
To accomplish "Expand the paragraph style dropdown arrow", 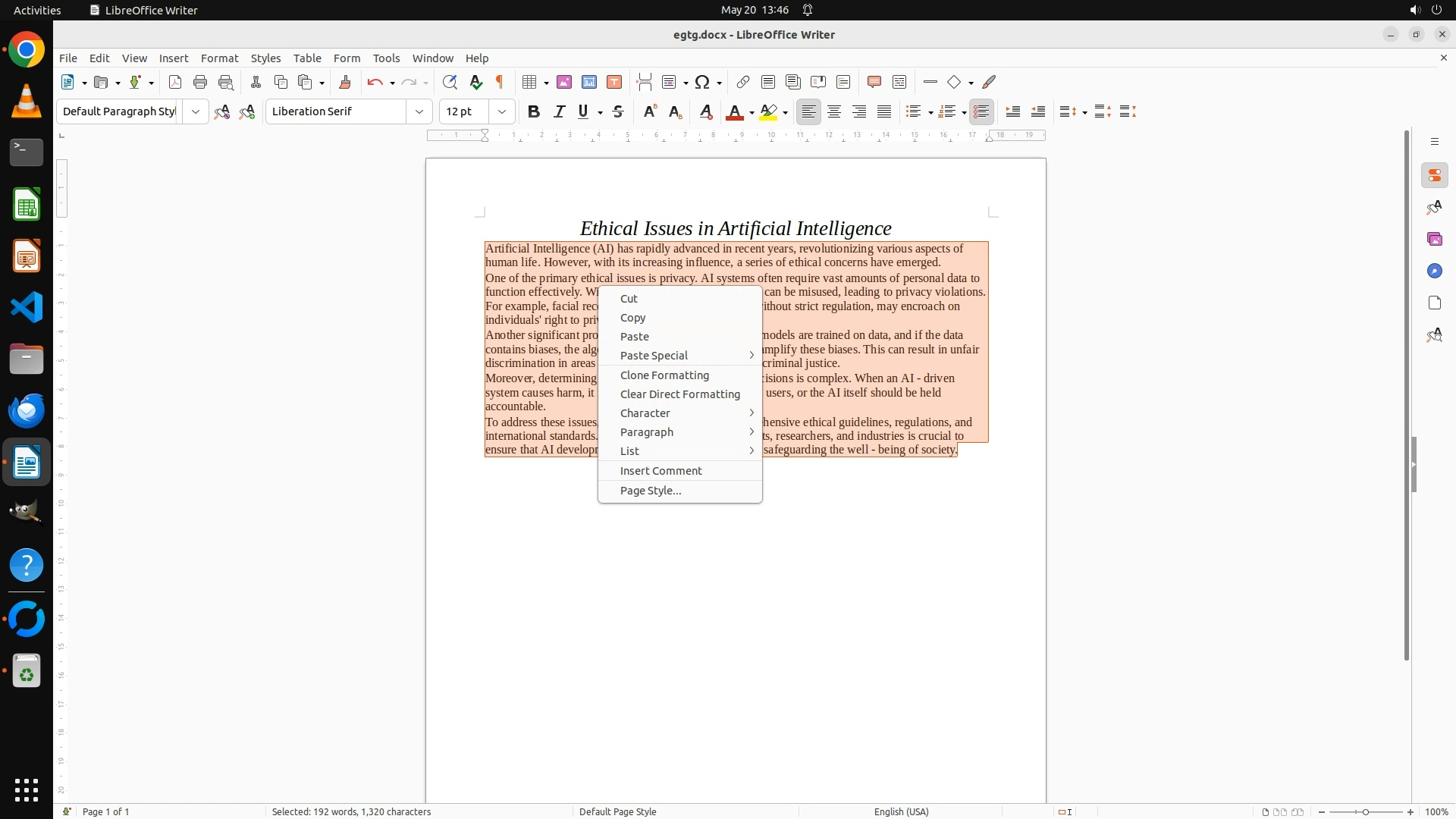I will pos(196,112).
